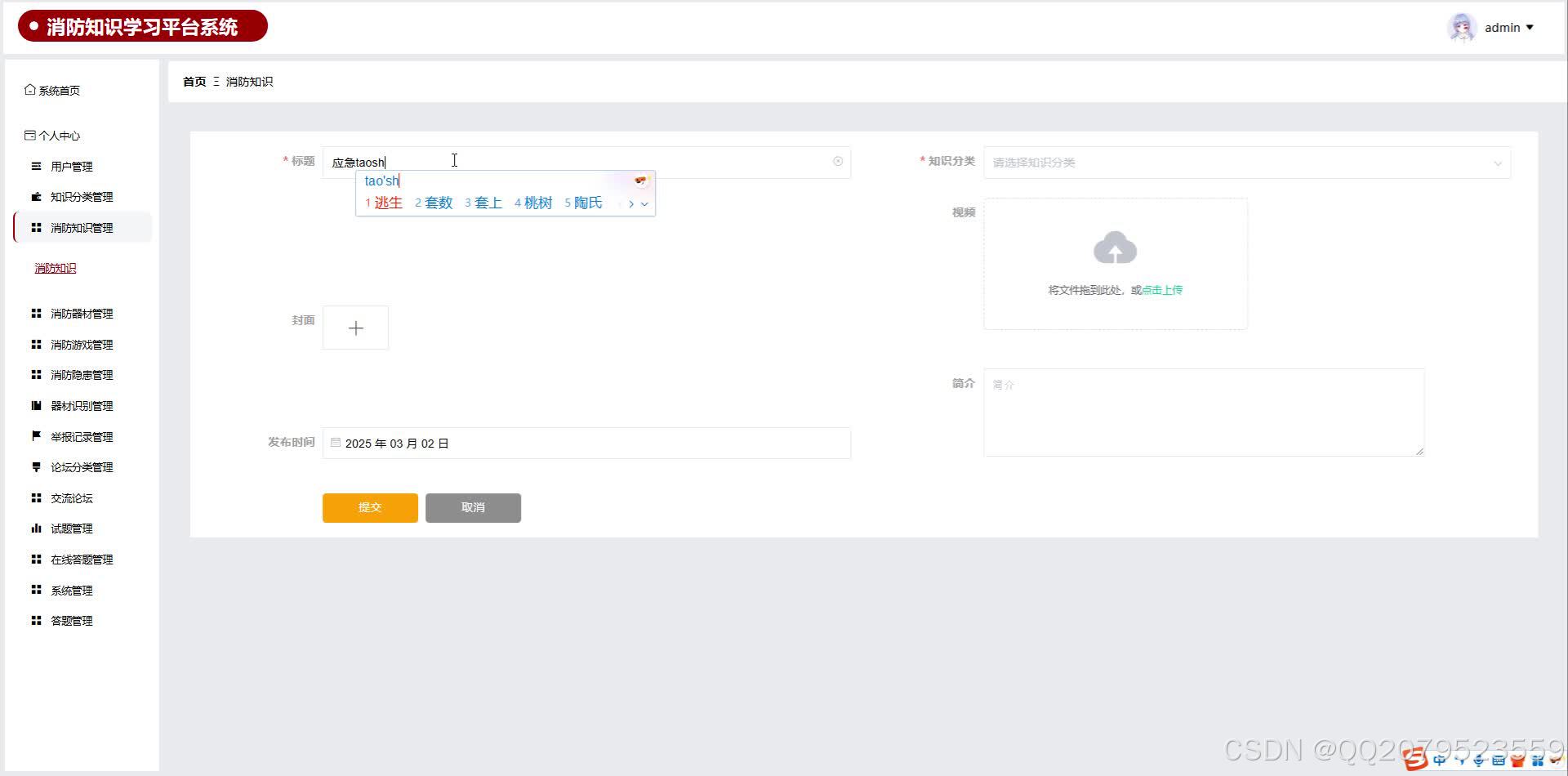Open 知识分类管理 in the sidebar
Screen dimensions: 1568x776
pyautogui.click(x=82, y=197)
